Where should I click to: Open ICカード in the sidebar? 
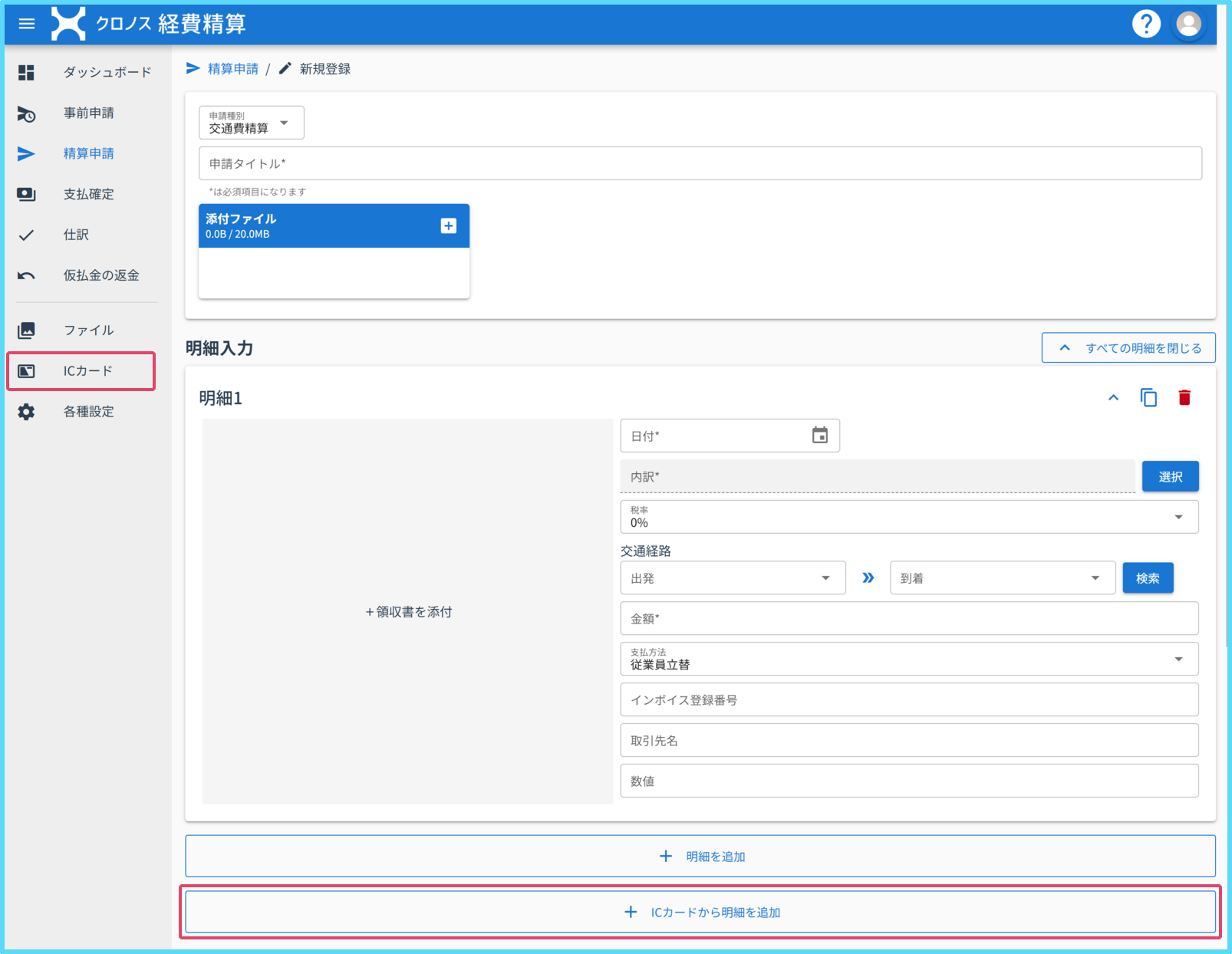87,371
